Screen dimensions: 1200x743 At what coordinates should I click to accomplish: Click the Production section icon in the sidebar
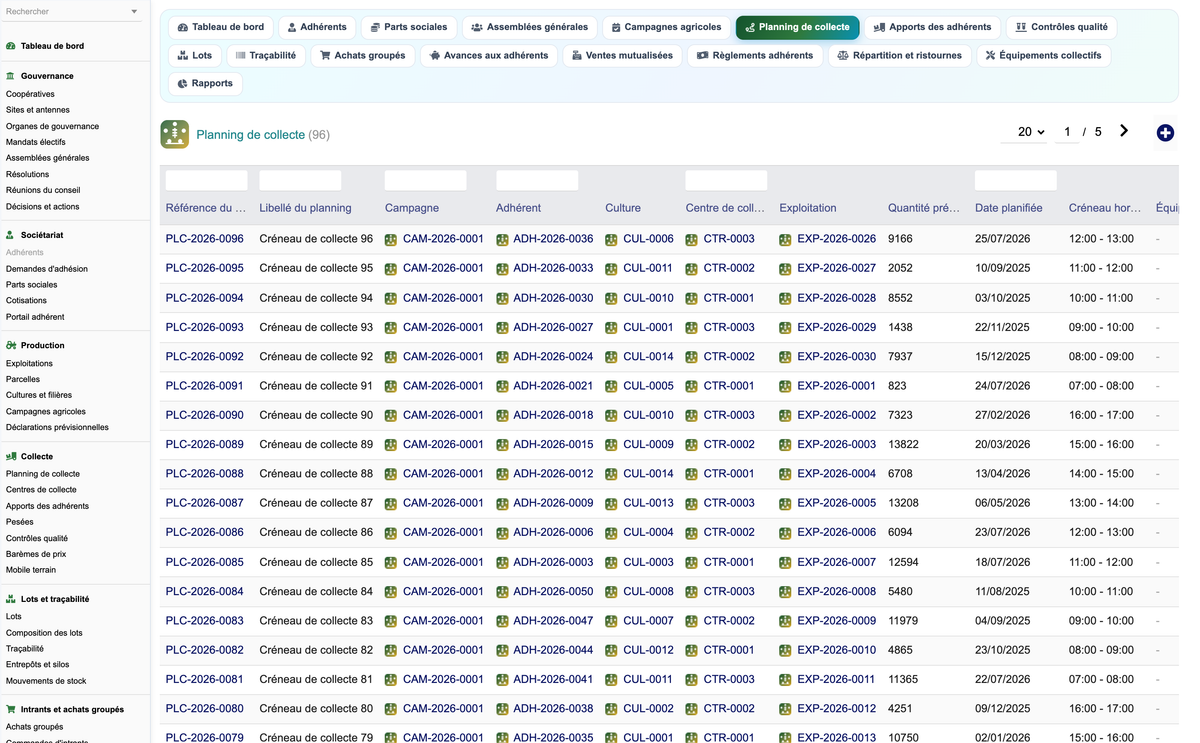[11, 345]
